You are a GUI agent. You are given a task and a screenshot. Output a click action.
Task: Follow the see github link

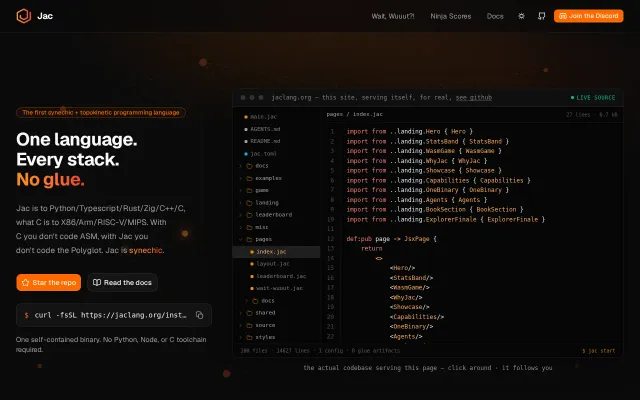(473, 98)
